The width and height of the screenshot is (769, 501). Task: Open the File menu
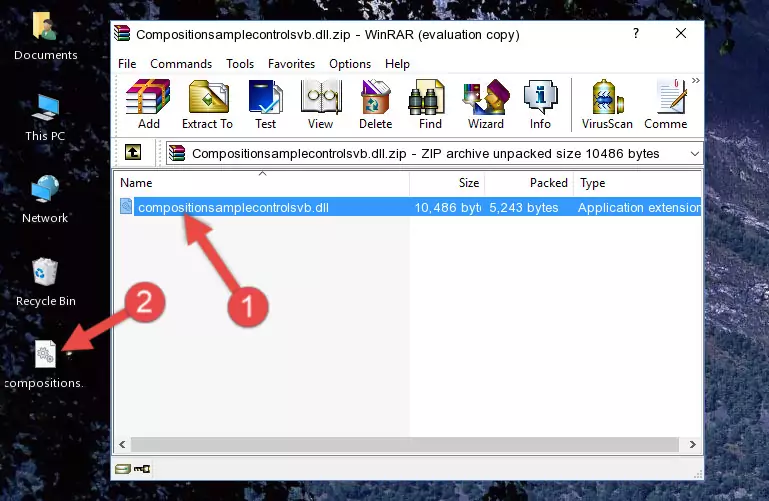127,64
